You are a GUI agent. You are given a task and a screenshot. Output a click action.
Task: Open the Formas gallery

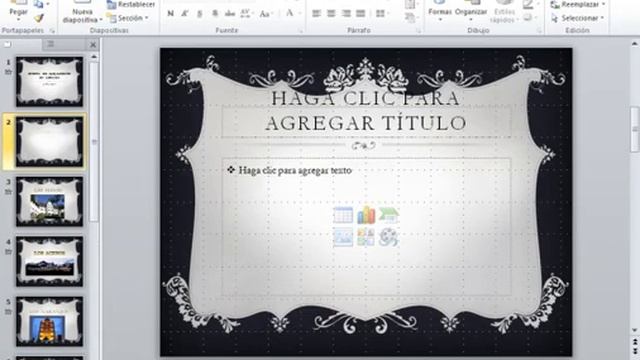pos(440,11)
